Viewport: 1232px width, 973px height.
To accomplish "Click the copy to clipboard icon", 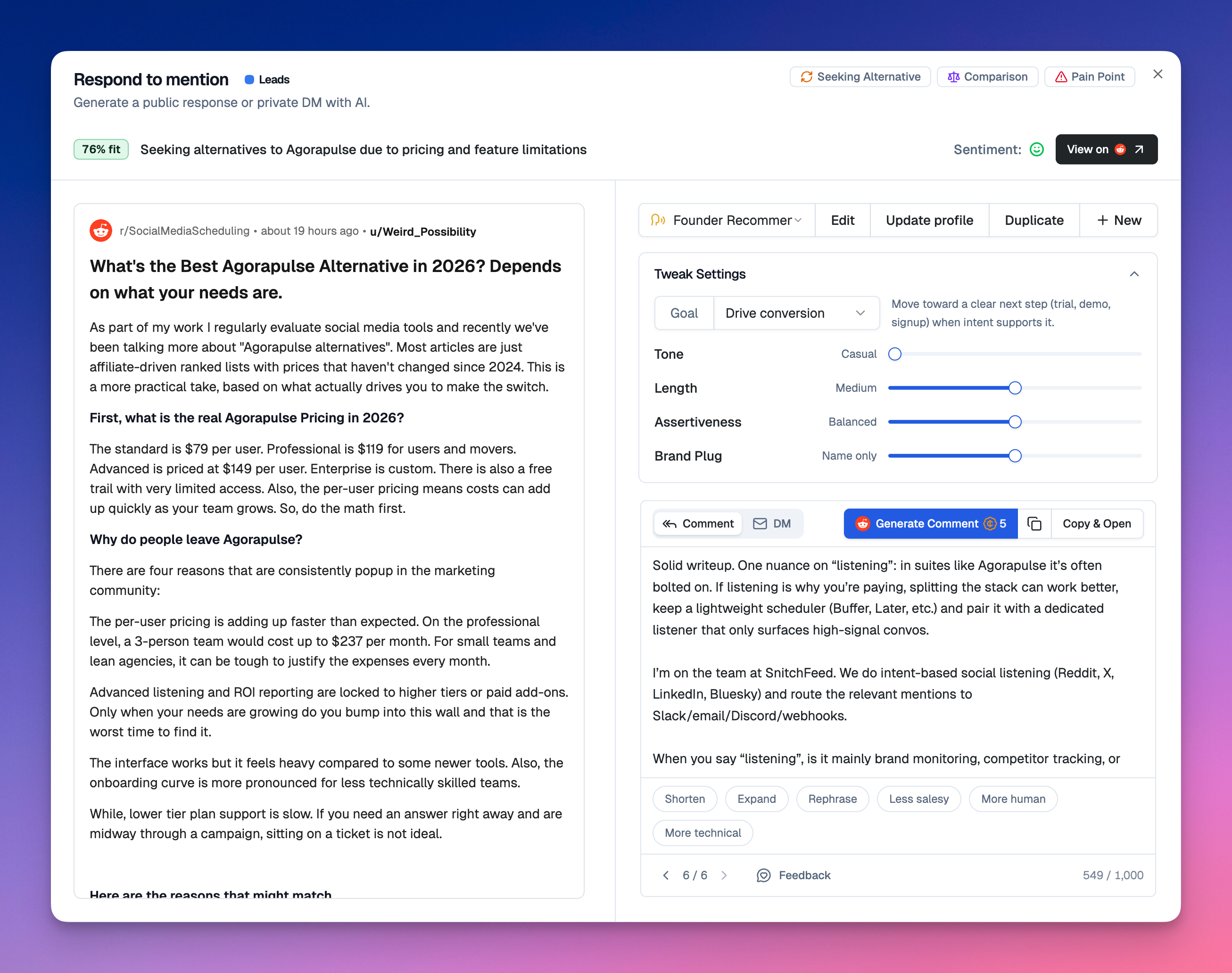I will [1034, 524].
